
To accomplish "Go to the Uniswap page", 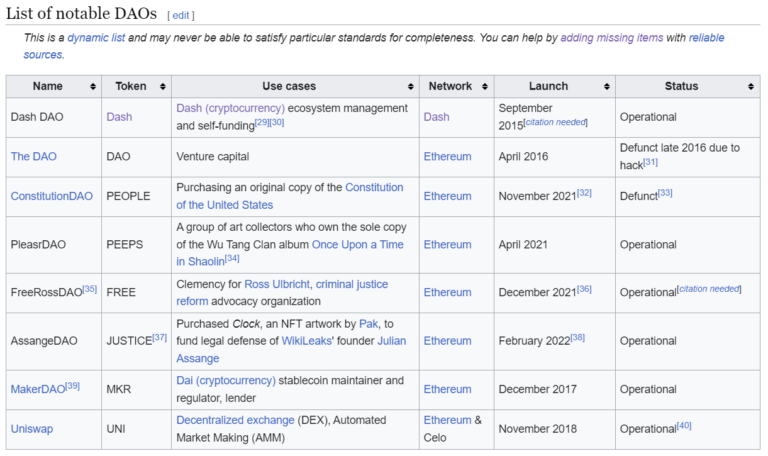I will coord(32,428).
